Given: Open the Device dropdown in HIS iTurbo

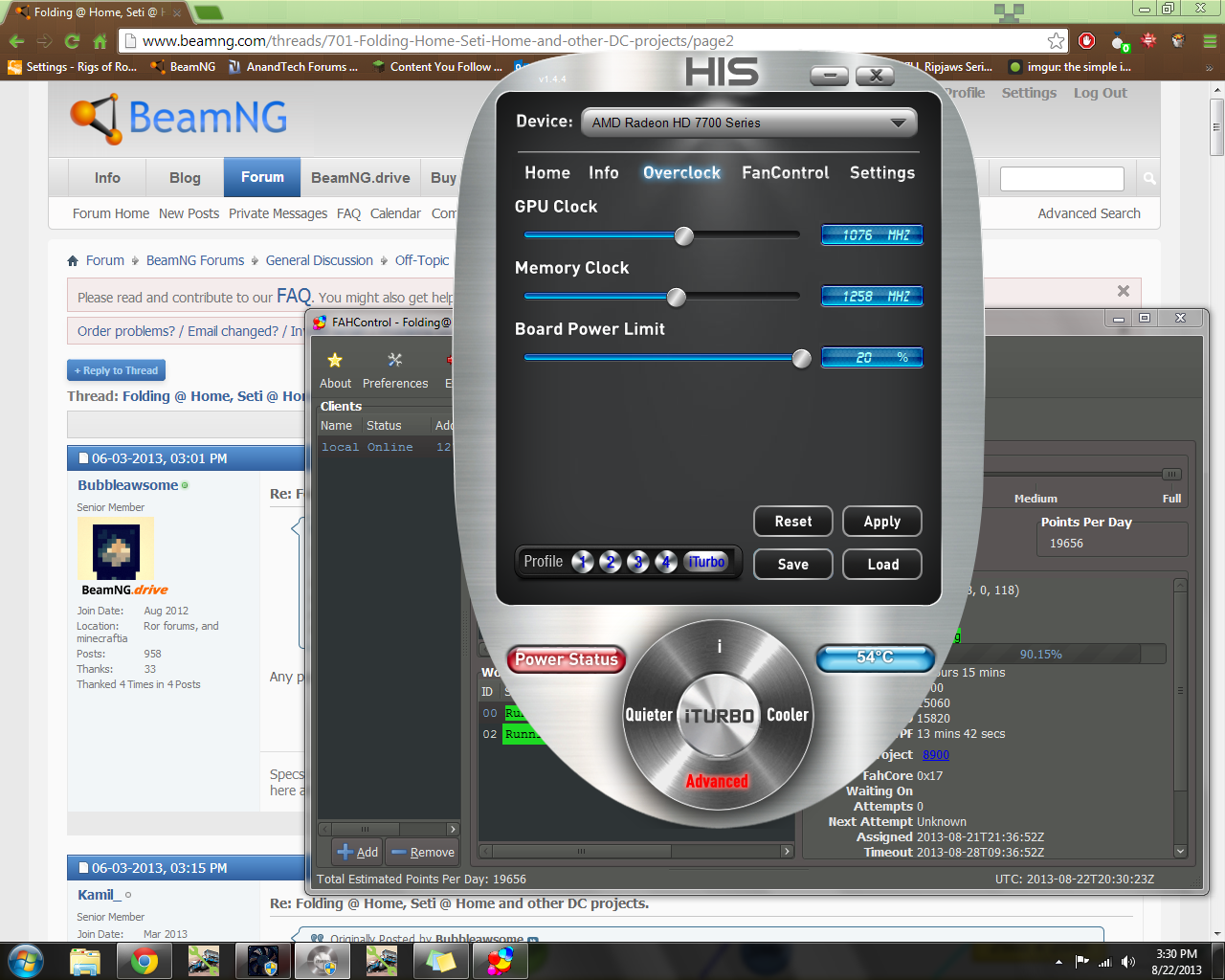Looking at the screenshot, I should pyautogui.click(x=748, y=122).
